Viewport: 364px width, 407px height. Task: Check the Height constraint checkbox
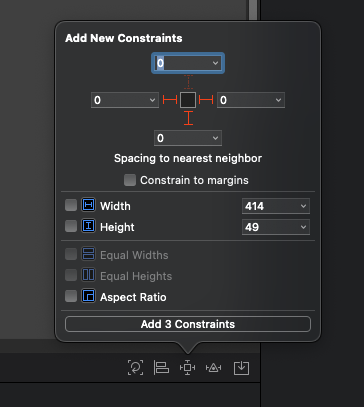(x=71, y=226)
